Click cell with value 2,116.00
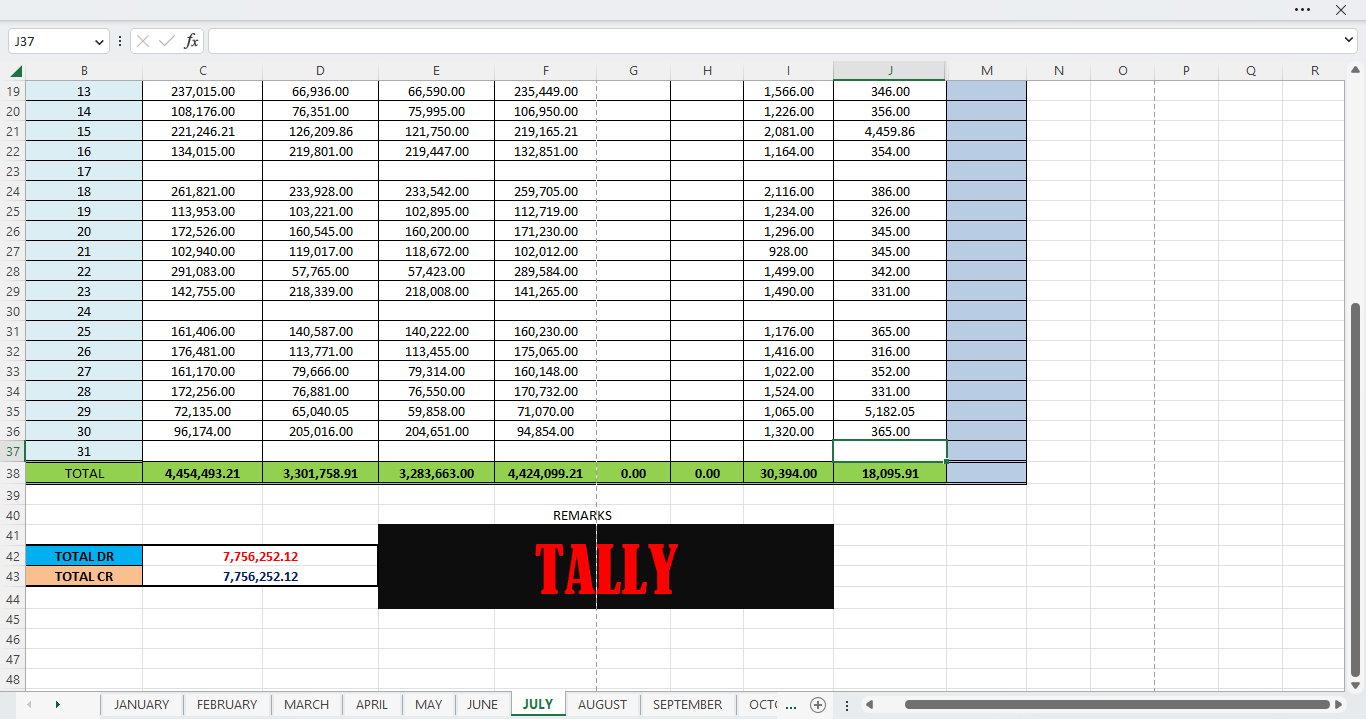This screenshot has height=720, width=1366. [788, 191]
